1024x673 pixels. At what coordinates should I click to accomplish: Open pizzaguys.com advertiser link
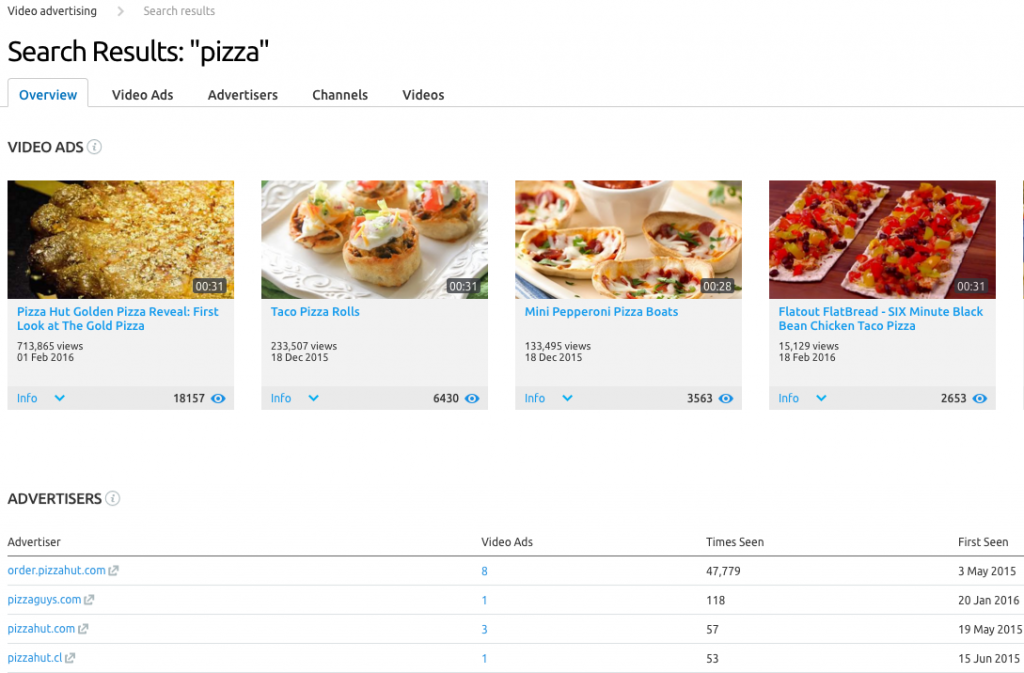[44, 600]
